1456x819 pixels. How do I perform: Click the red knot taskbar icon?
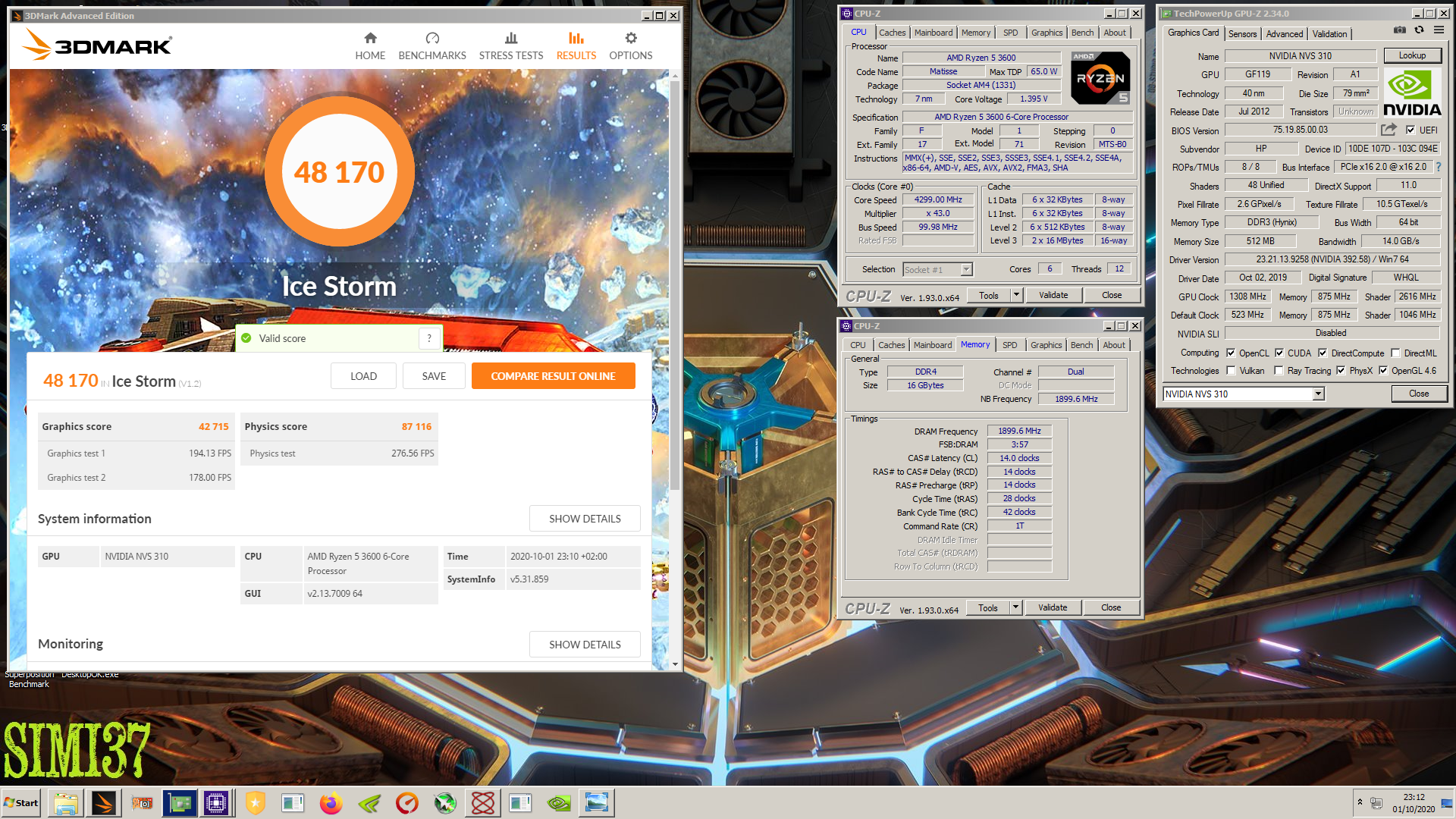tap(483, 803)
